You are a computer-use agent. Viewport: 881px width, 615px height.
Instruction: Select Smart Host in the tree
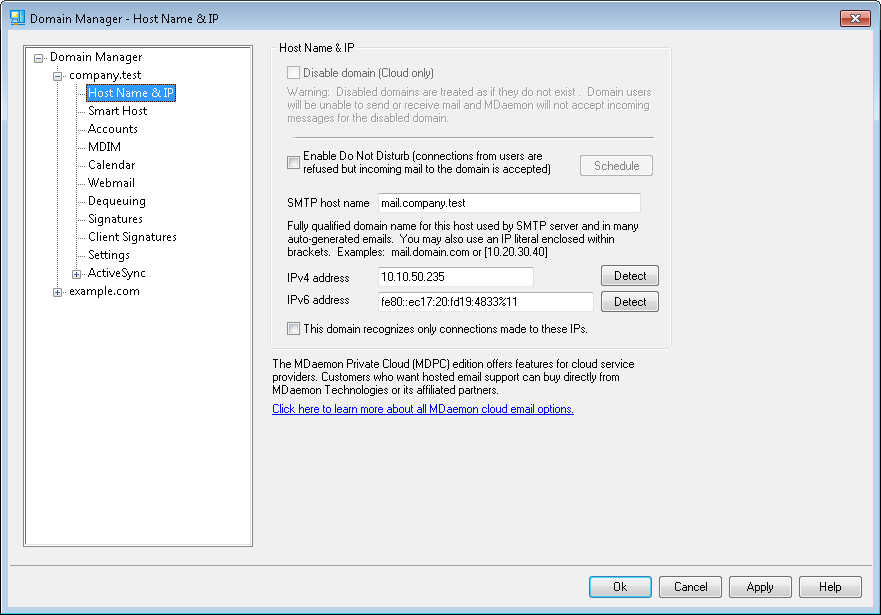117,111
